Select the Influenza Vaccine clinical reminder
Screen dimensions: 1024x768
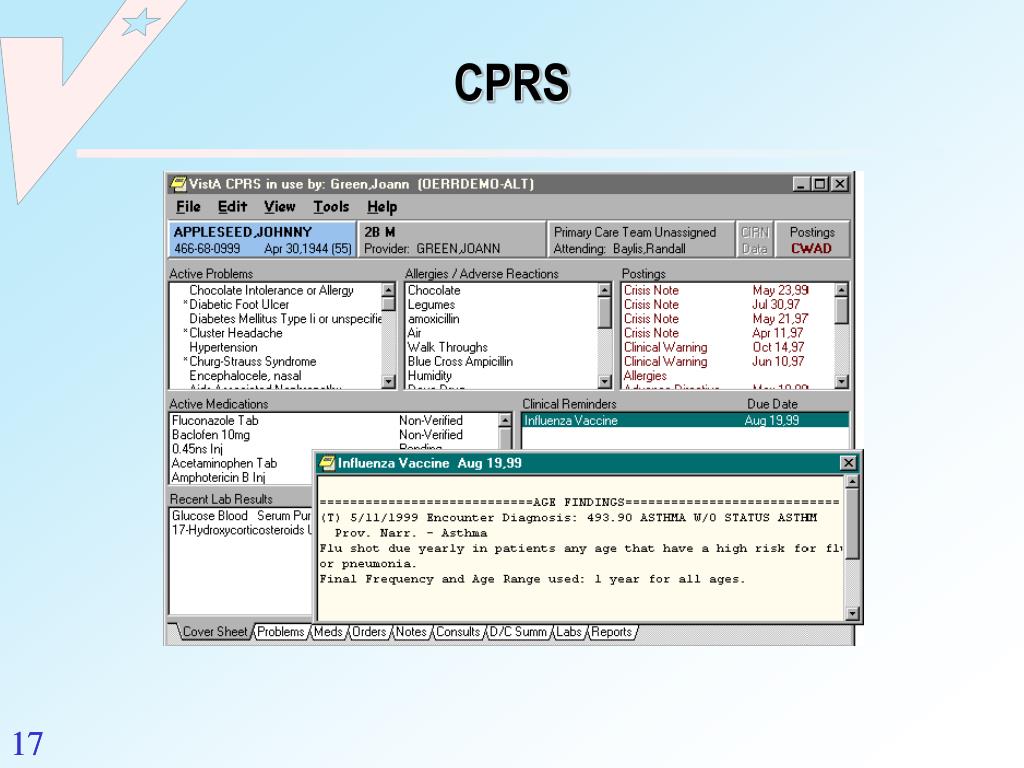pyautogui.click(x=685, y=421)
